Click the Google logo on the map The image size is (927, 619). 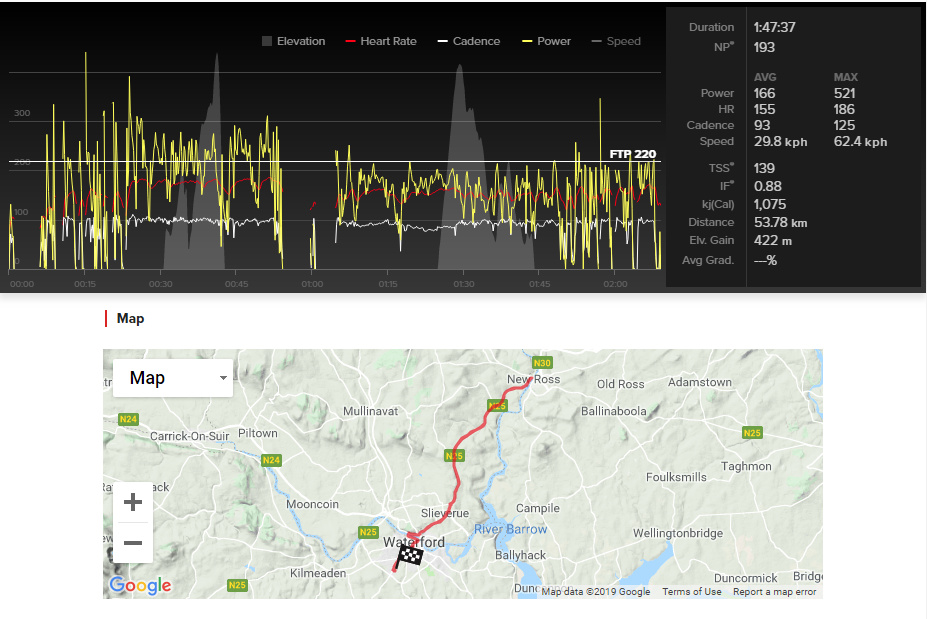pos(140,586)
